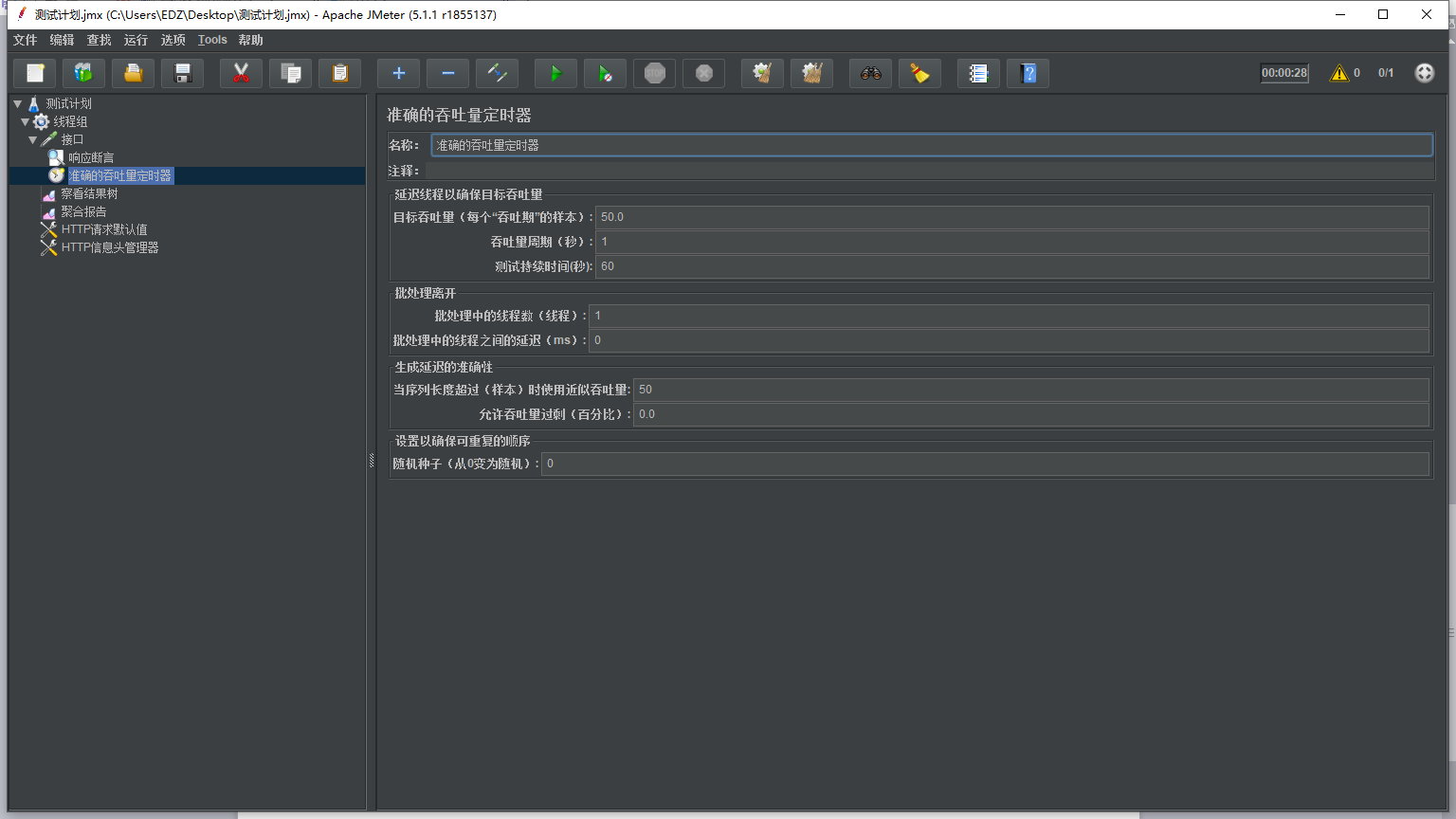Select 察看结果树 in the tree
This screenshot has width=1456, height=819.
tap(89, 193)
